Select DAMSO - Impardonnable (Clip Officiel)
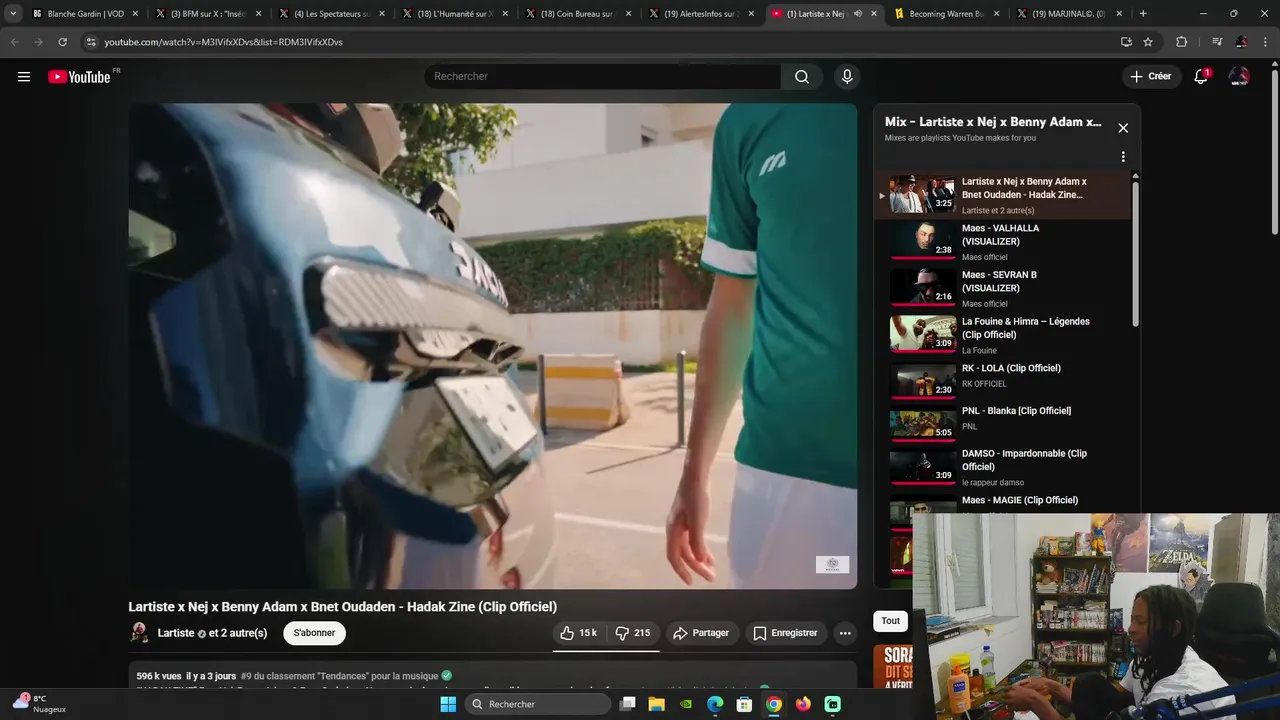Image resolution: width=1280 pixels, height=720 pixels. [1003, 467]
